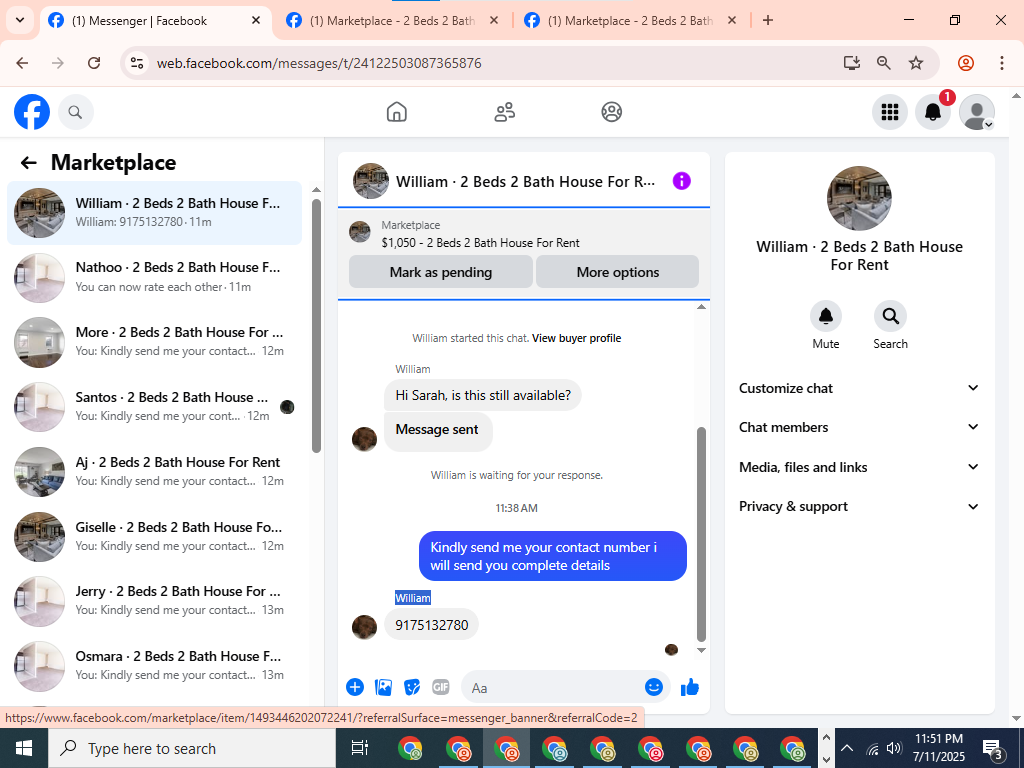Screen dimensions: 1024x768
Task: Bookmark this page with star icon
Action: [916, 63]
